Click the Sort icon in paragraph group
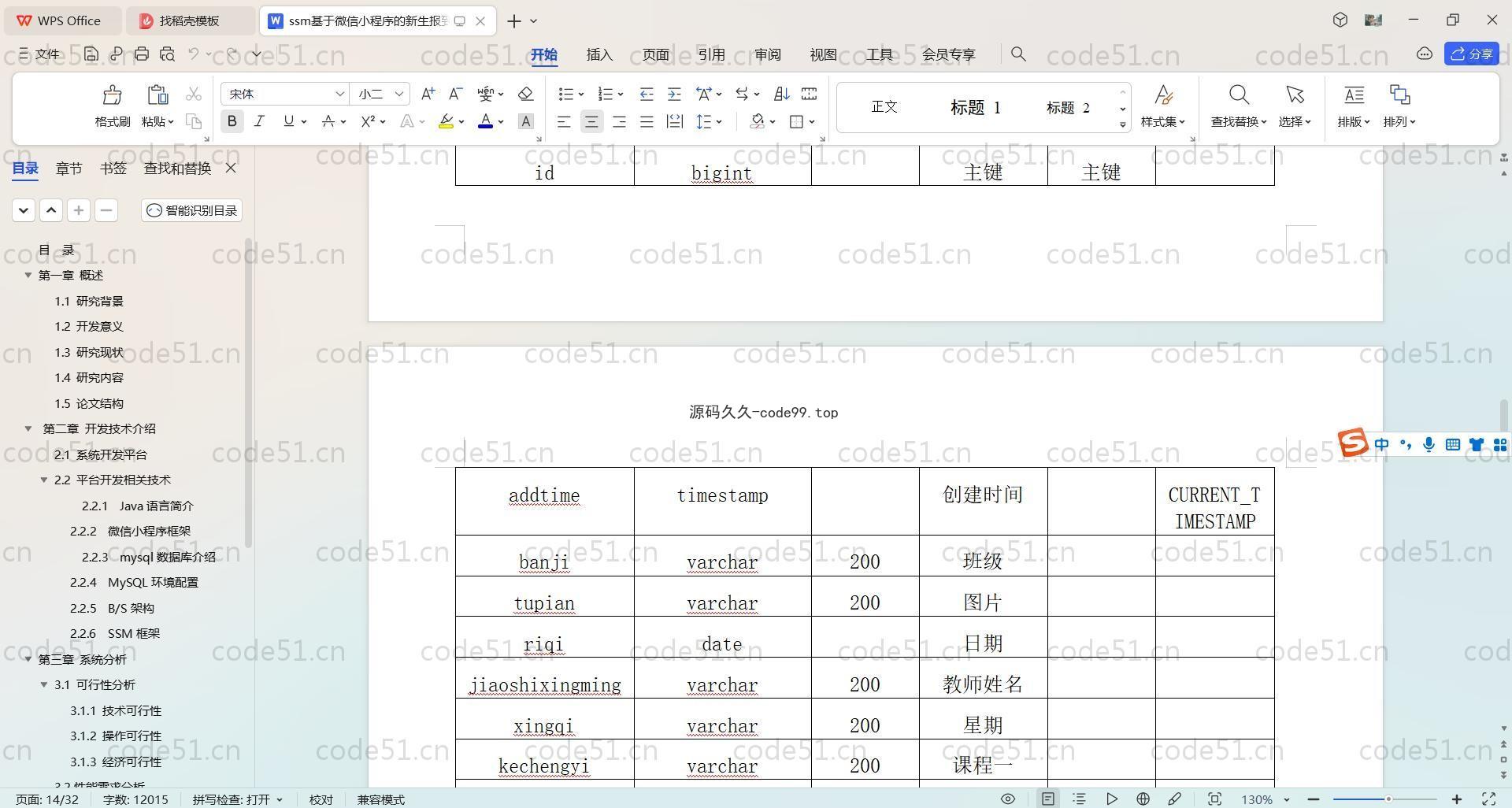This screenshot has width=1512, height=808. [781, 94]
